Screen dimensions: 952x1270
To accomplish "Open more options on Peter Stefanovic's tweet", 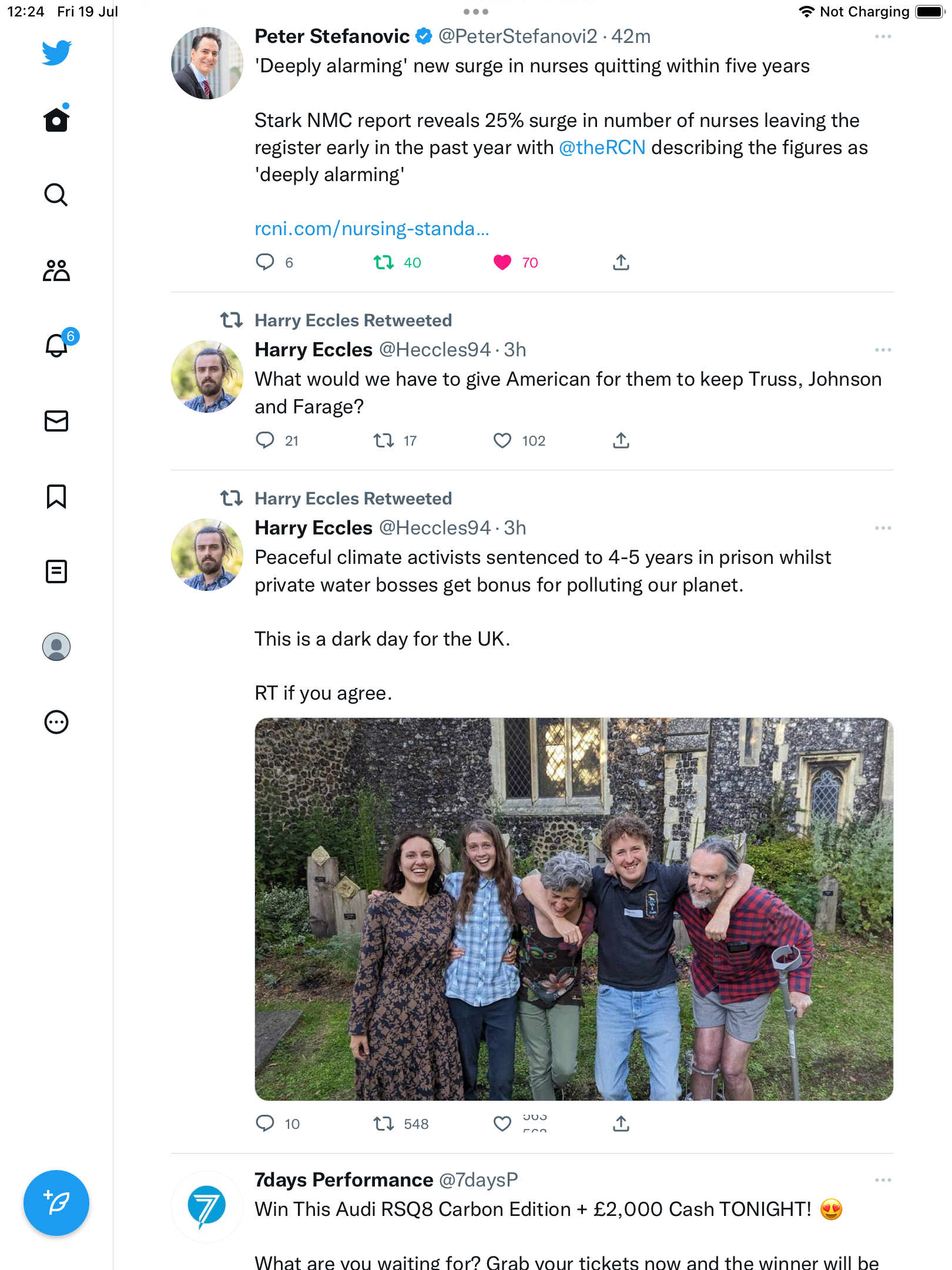I will pyautogui.click(x=883, y=36).
